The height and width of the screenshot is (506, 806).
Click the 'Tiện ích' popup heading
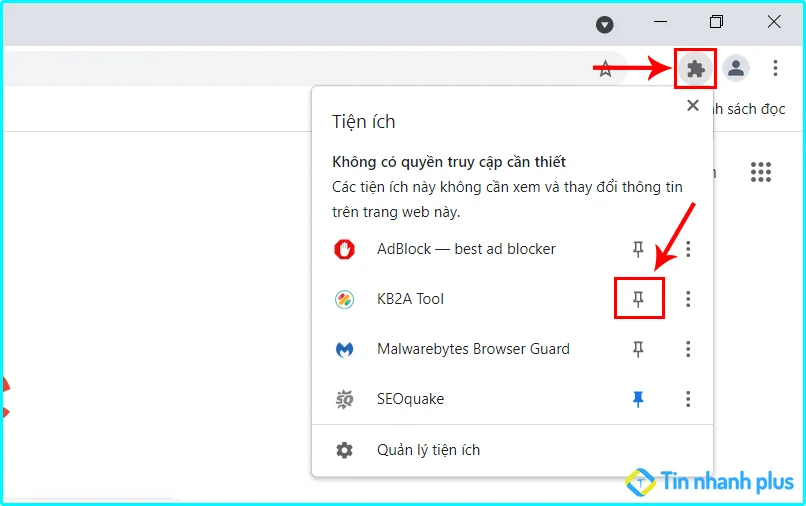tap(363, 122)
